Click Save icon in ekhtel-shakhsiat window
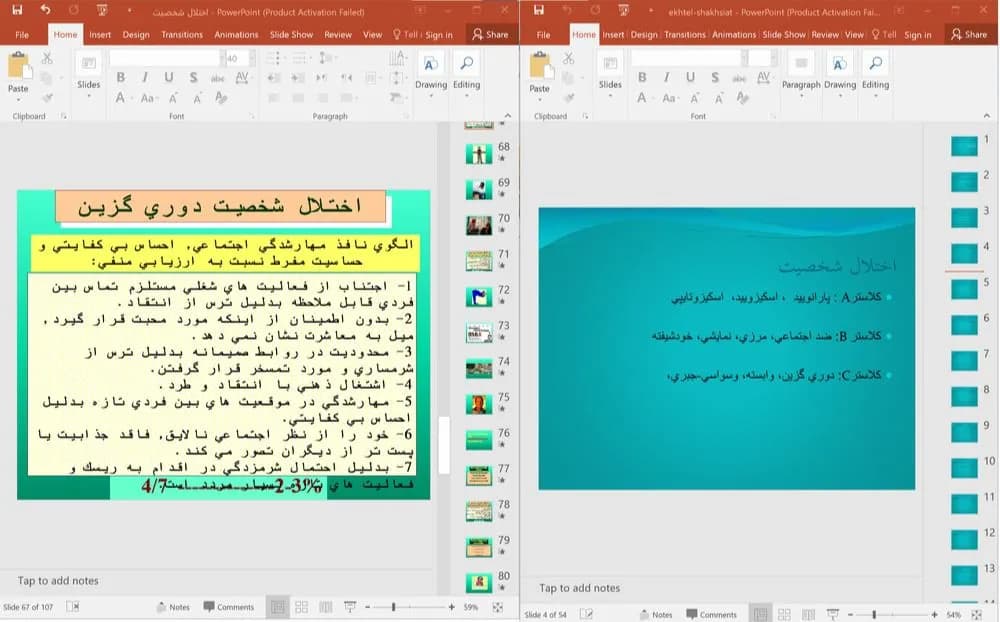 (x=539, y=10)
